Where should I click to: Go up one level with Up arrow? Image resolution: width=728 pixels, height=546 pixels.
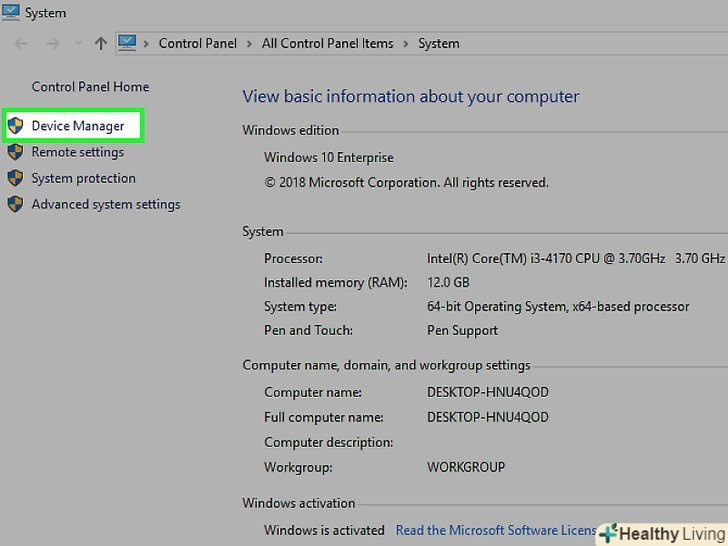point(100,44)
